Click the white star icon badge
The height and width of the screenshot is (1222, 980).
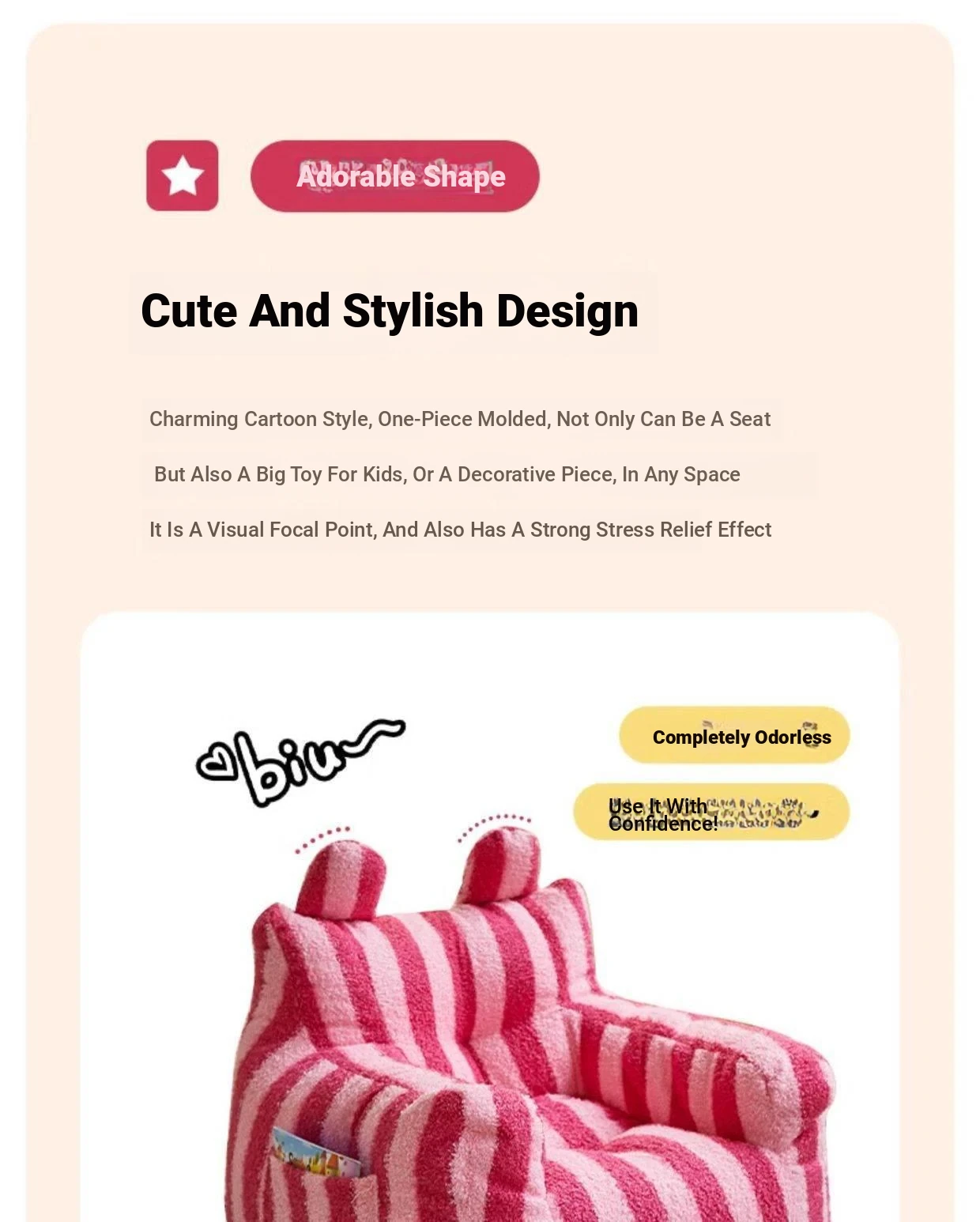point(183,175)
